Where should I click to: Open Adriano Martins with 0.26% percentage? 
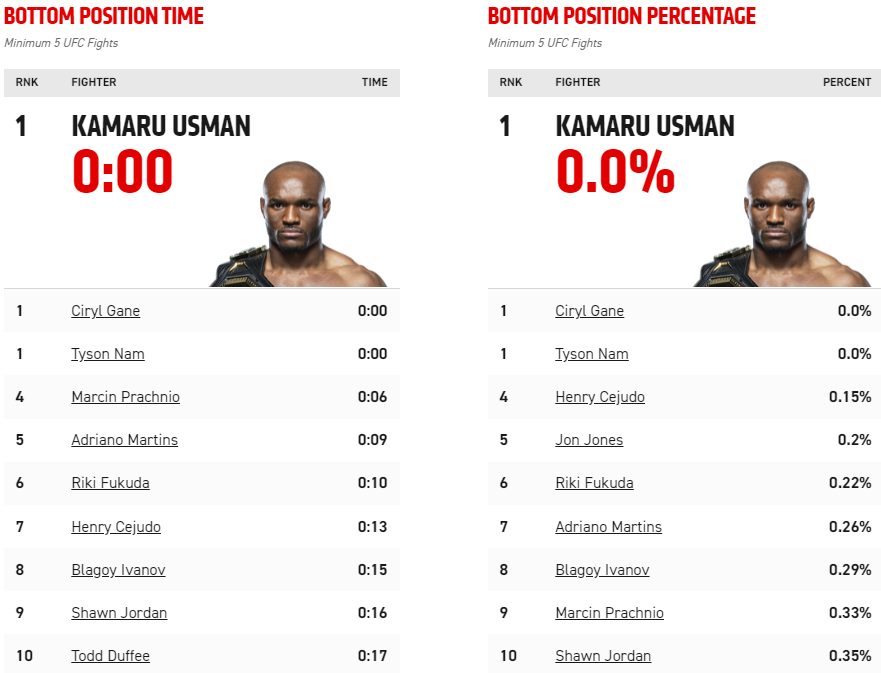pyautogui.click(x=608, y=527)
